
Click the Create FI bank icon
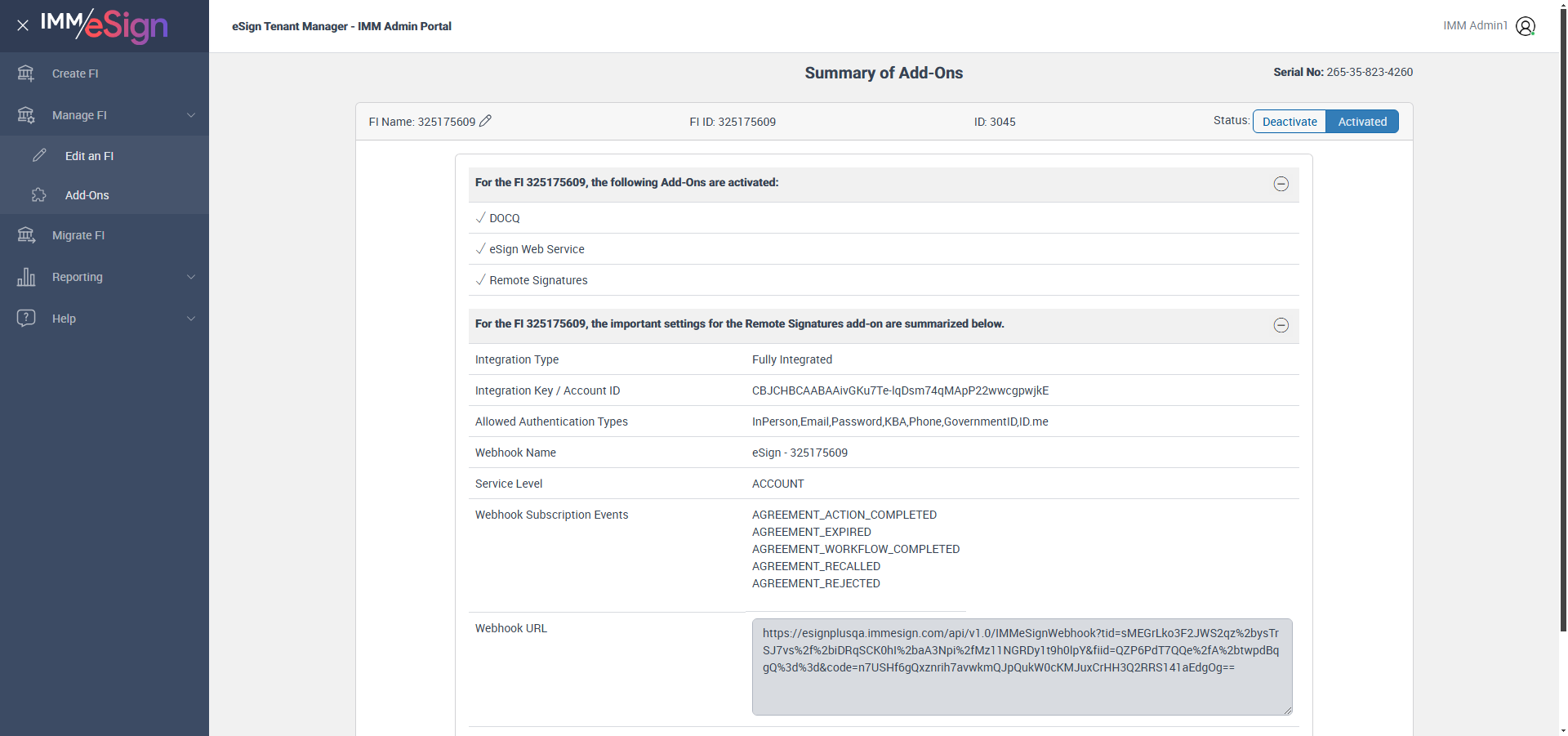coord(26,74)
